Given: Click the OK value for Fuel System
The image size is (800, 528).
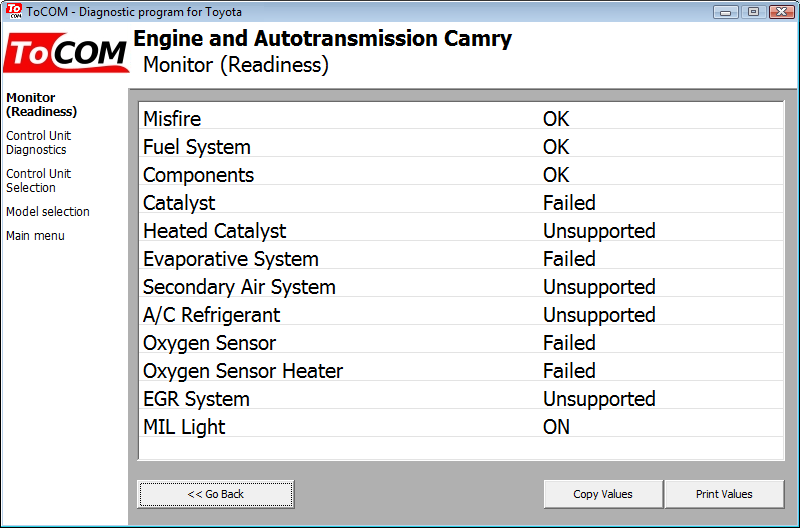Looking at the screenshot, I should 556,147.
